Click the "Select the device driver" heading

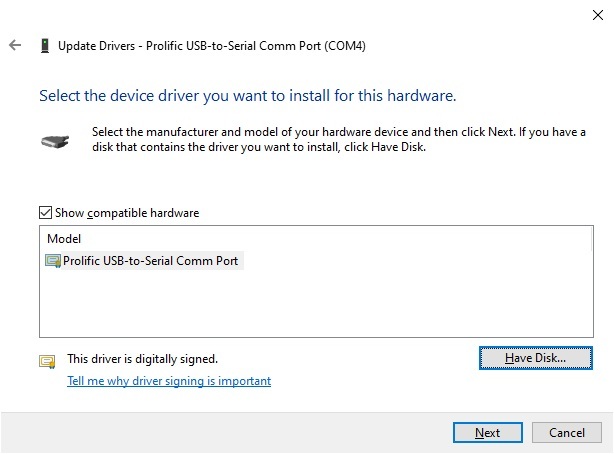247,97
